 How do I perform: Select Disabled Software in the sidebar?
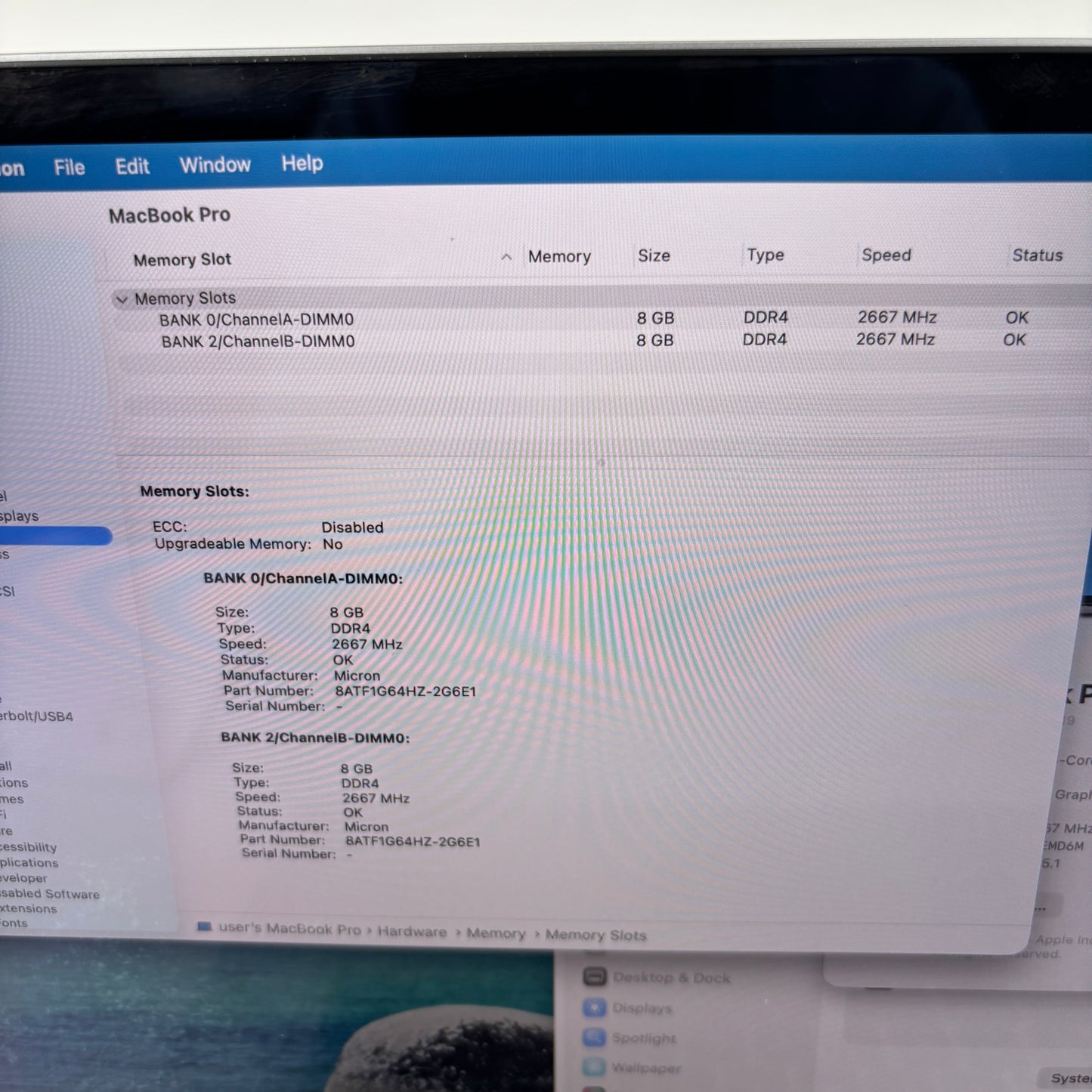pyautogui.click(x=50, y=894)
